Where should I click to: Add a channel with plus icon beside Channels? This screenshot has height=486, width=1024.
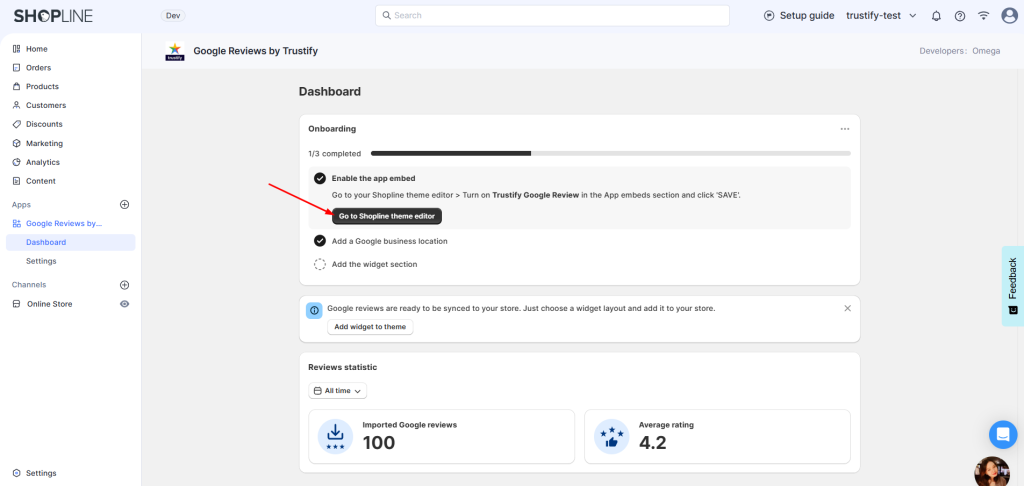125,285
